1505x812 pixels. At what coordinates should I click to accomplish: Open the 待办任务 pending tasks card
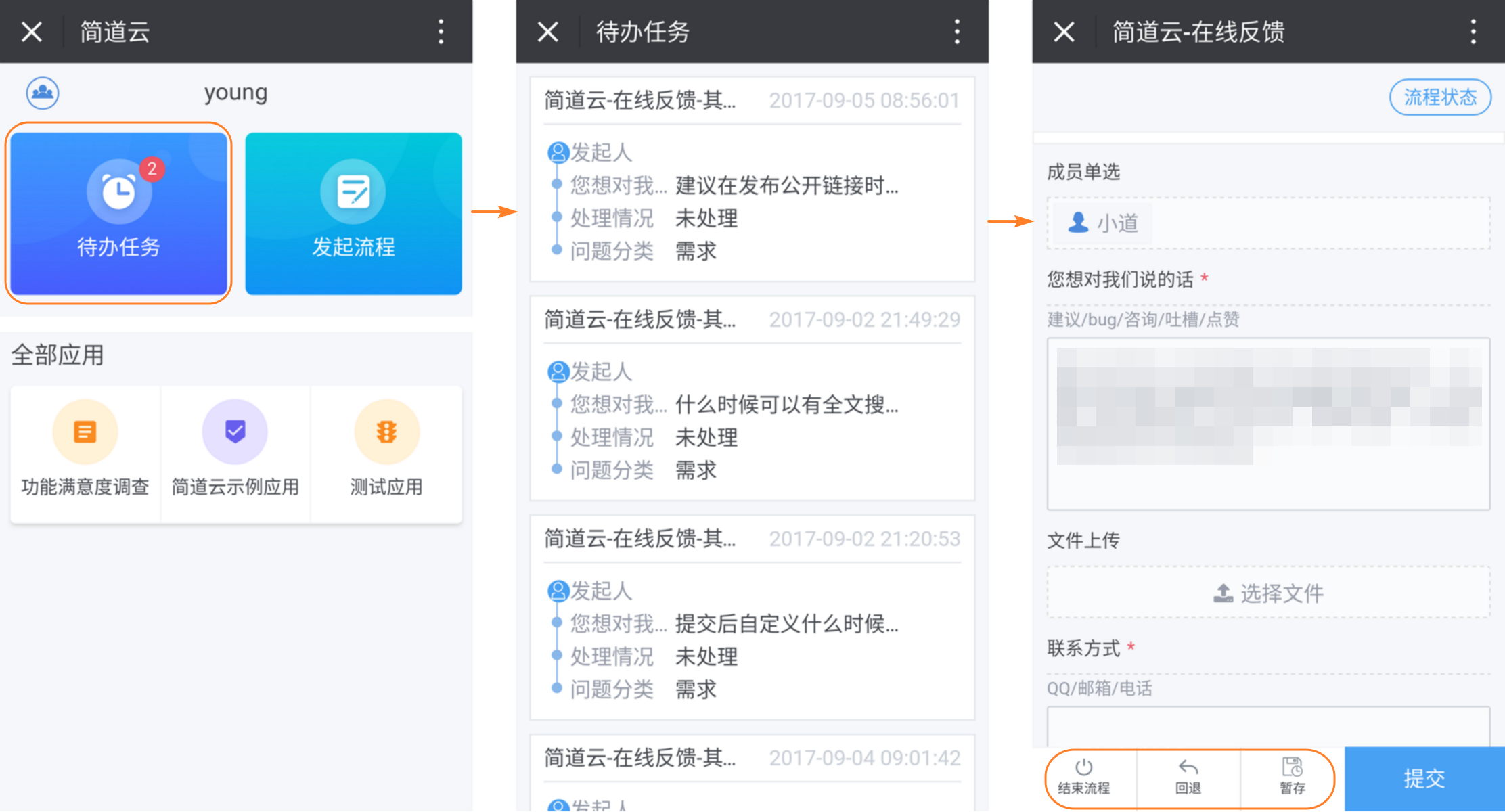coord(118,213)
